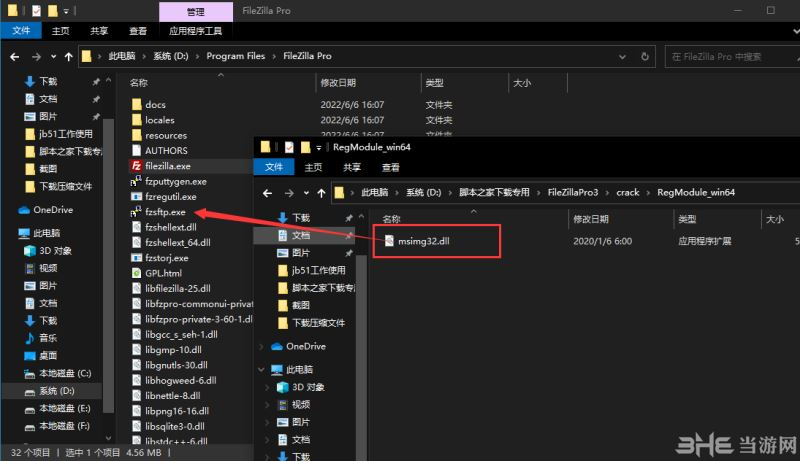Screen dimensions: 800x461
Task: Expand 3D 对象 node in RegModule_win64 navigation pane
Action: point(267,387)
